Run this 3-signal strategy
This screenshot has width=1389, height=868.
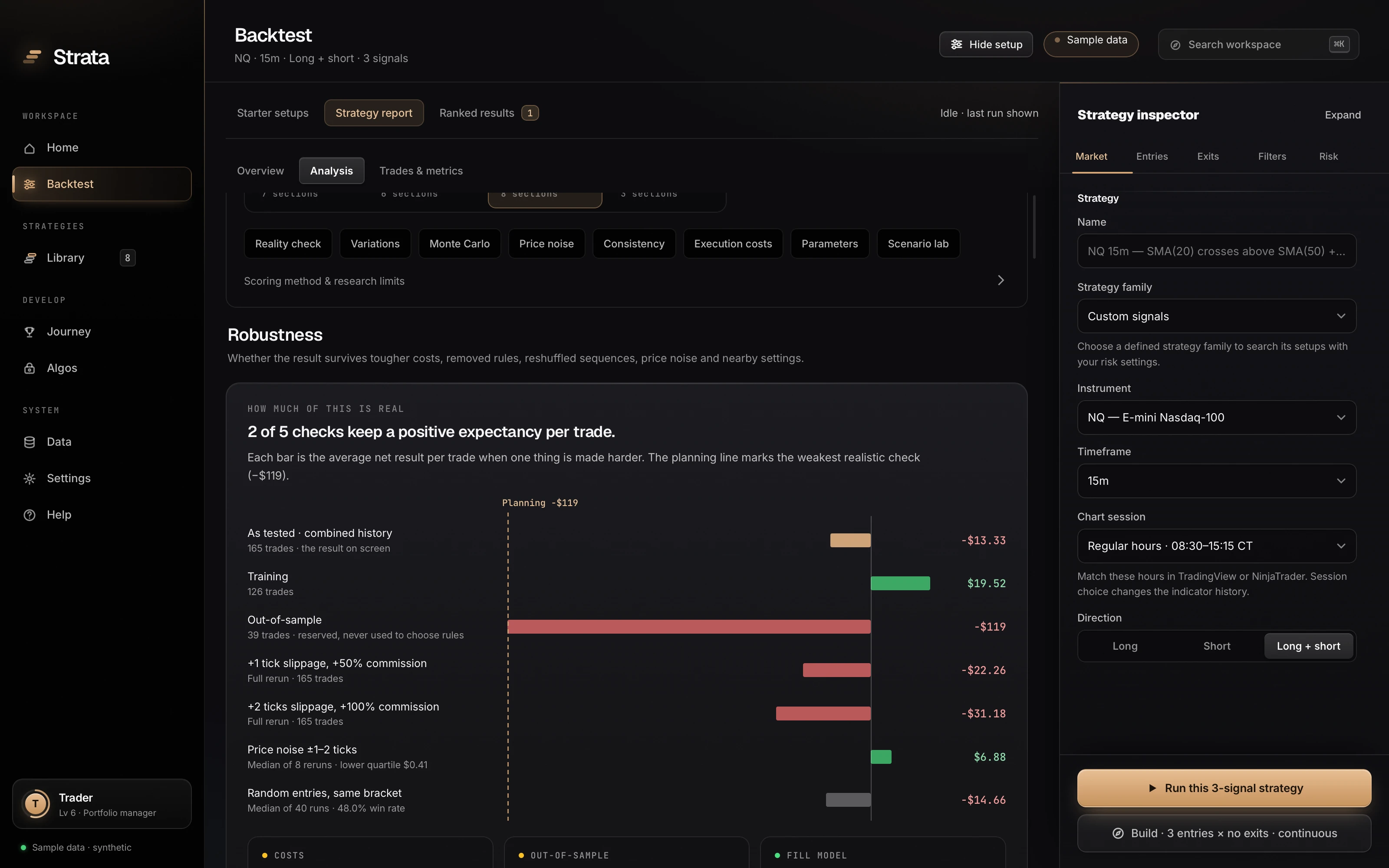(x=1224, y=788)
